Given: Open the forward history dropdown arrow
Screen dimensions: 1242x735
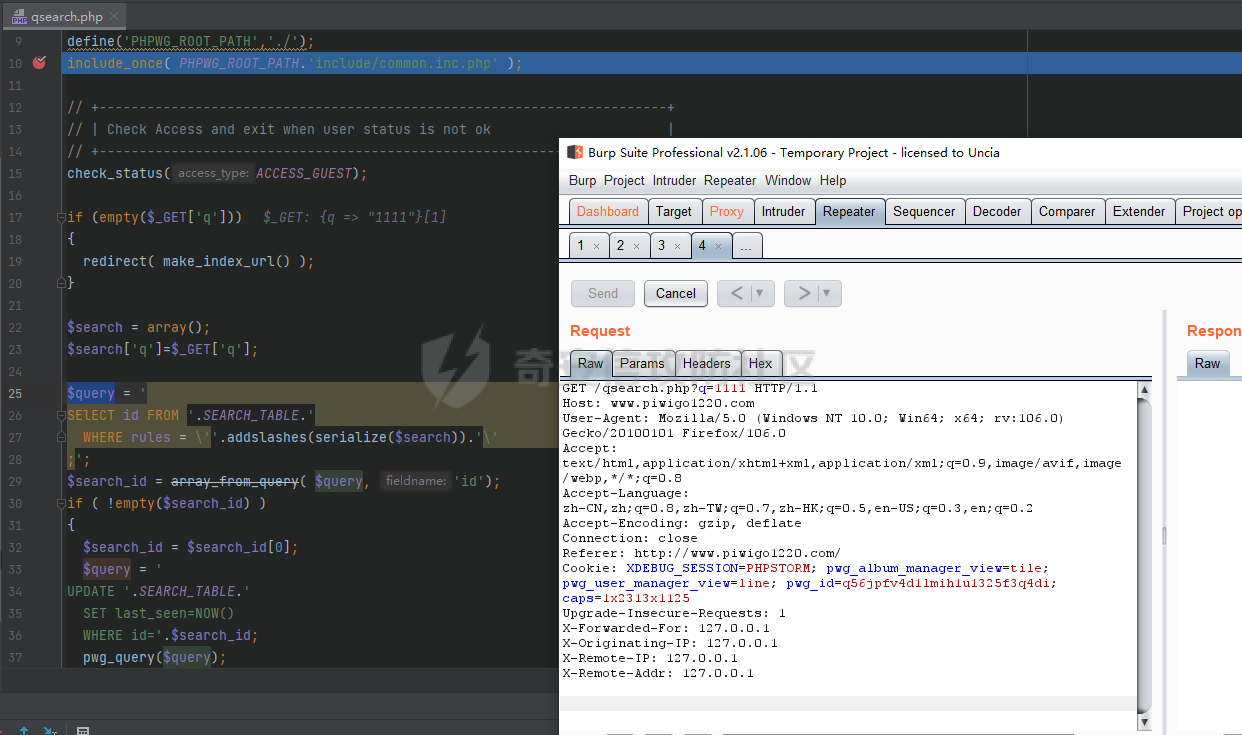Looking at the screenshot, I should coord(827,293).
